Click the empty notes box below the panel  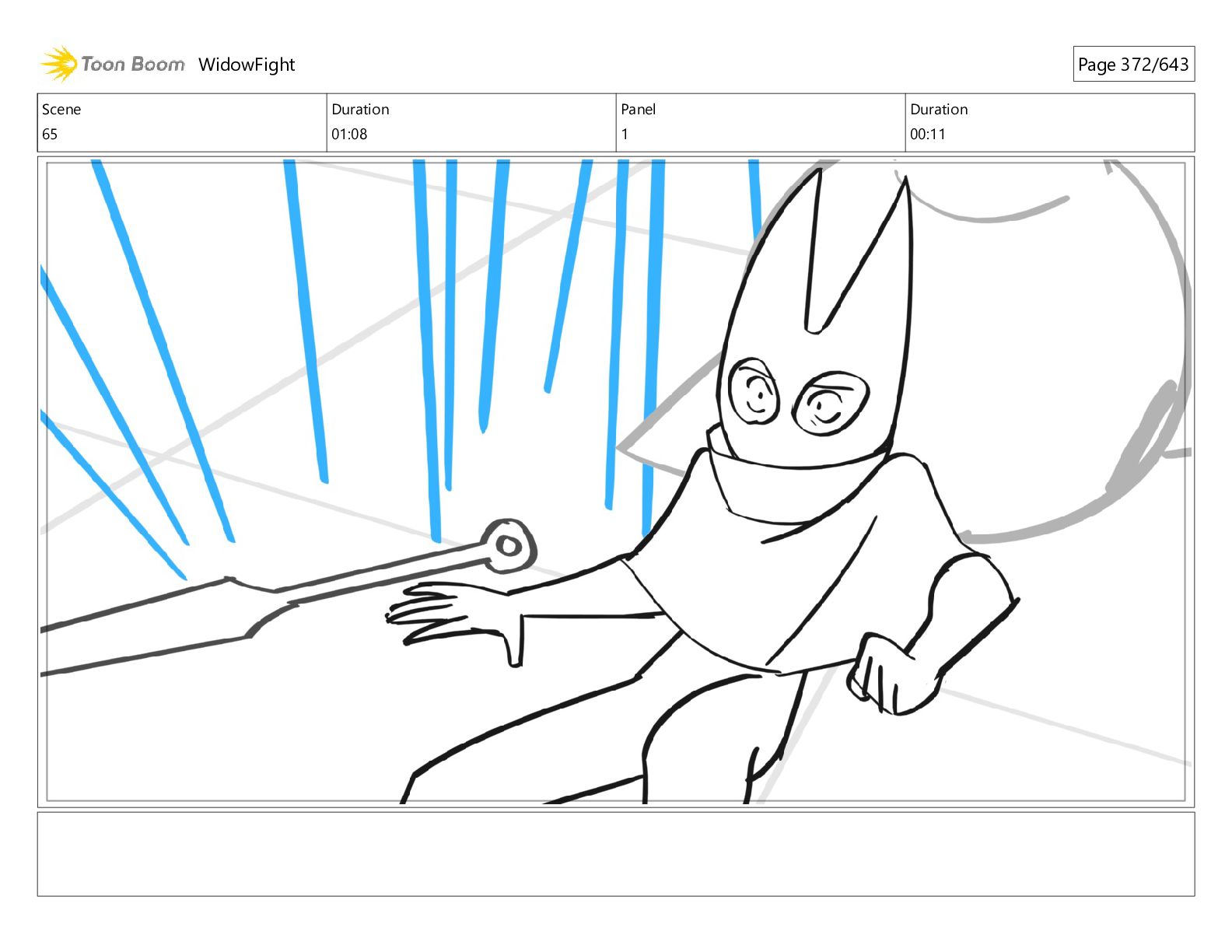[x=616, y=854]
